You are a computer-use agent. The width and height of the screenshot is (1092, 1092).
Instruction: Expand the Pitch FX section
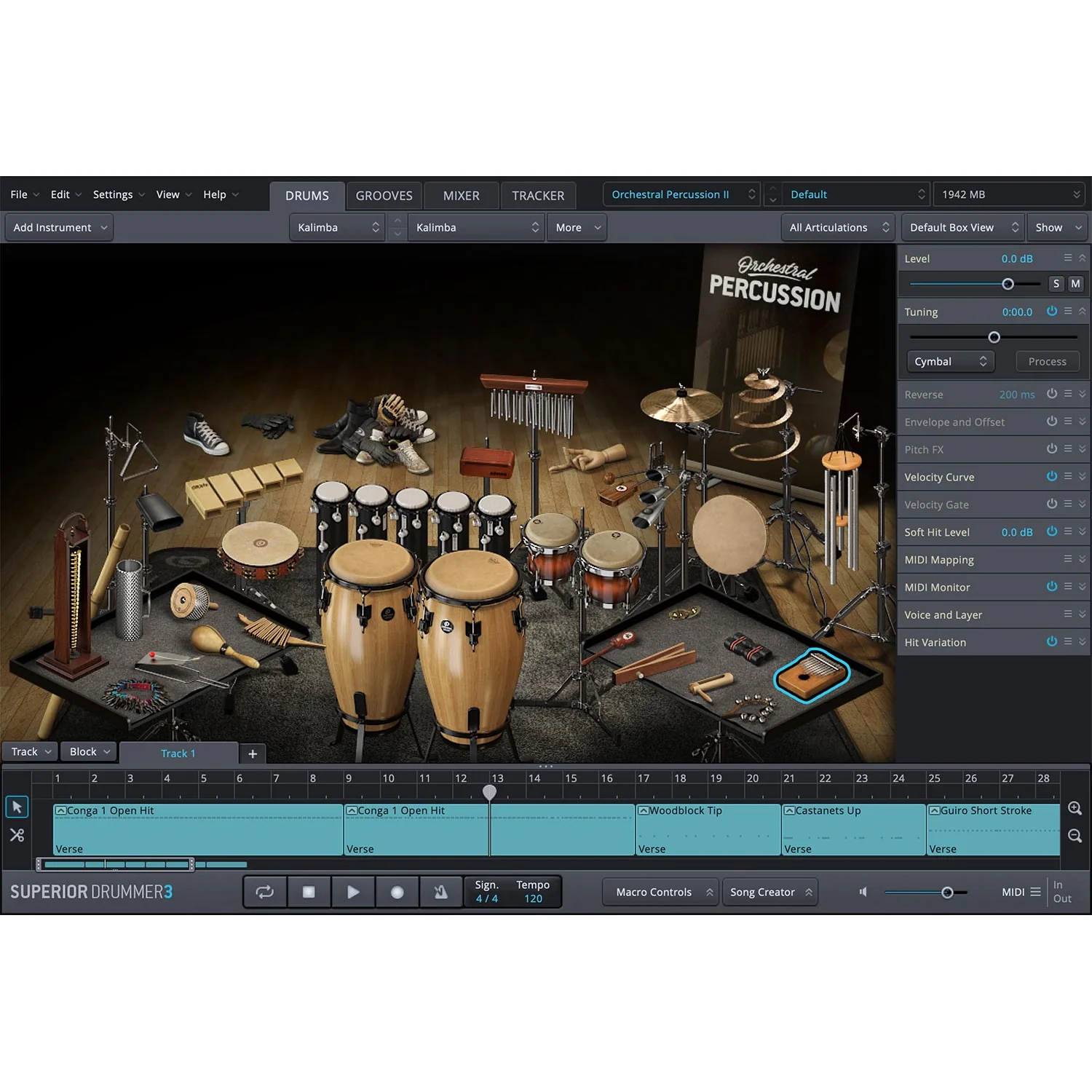1083,449
